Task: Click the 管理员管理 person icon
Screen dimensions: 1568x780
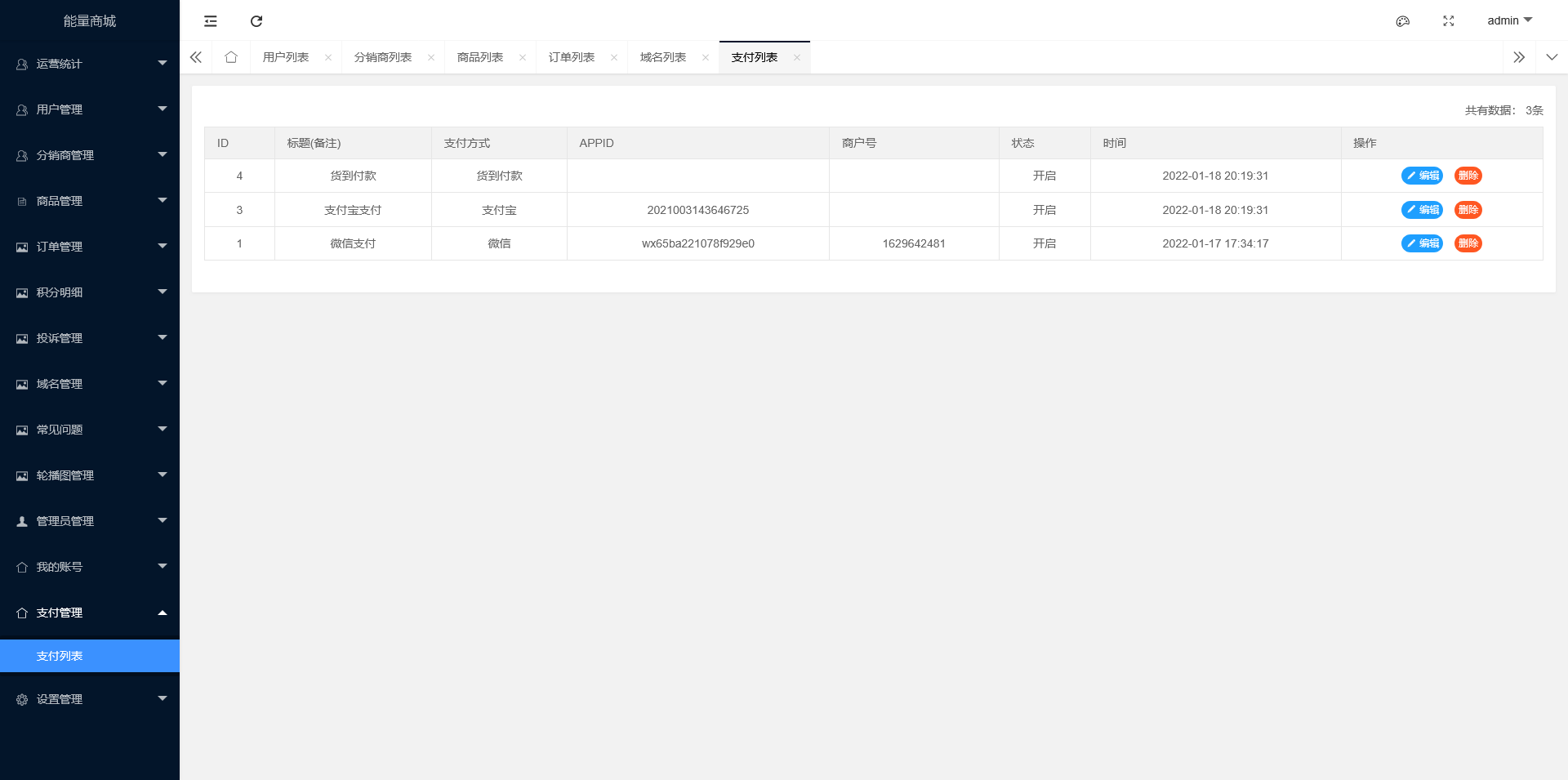Action: [22, 521]
